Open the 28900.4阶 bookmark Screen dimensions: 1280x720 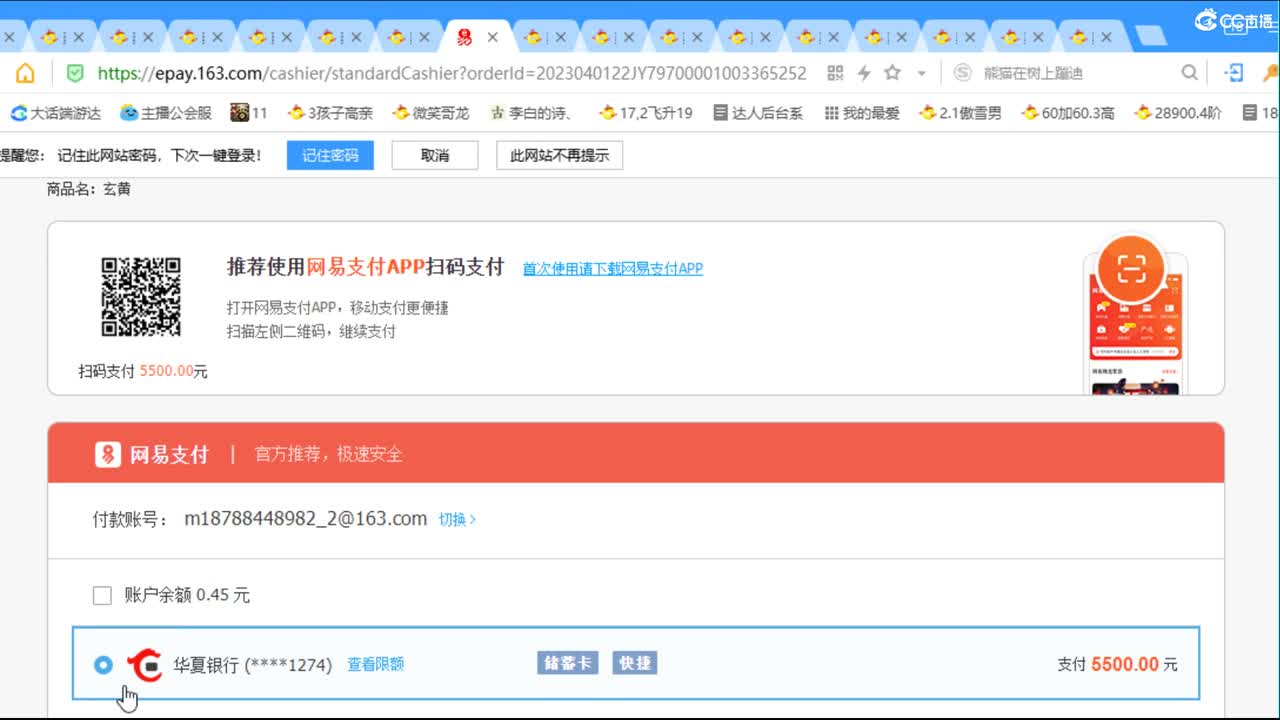coord(1178,113)
